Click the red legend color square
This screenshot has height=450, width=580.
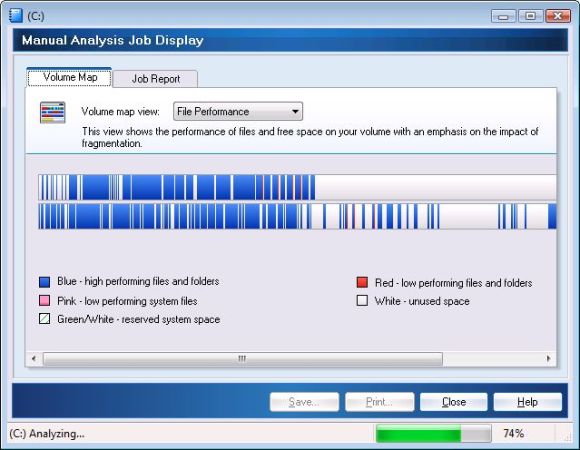tap(362, 282)
